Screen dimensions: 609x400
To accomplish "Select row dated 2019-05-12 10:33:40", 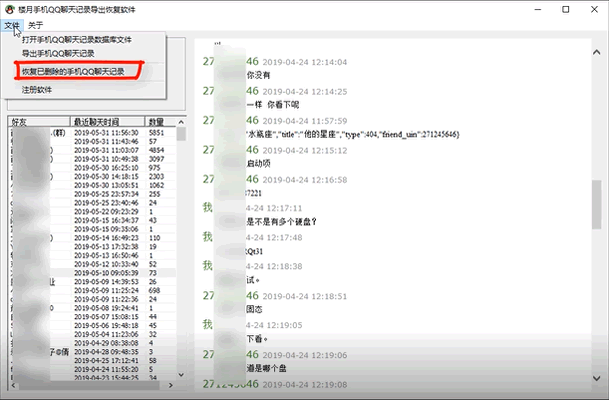I will (x=92, y=264).
